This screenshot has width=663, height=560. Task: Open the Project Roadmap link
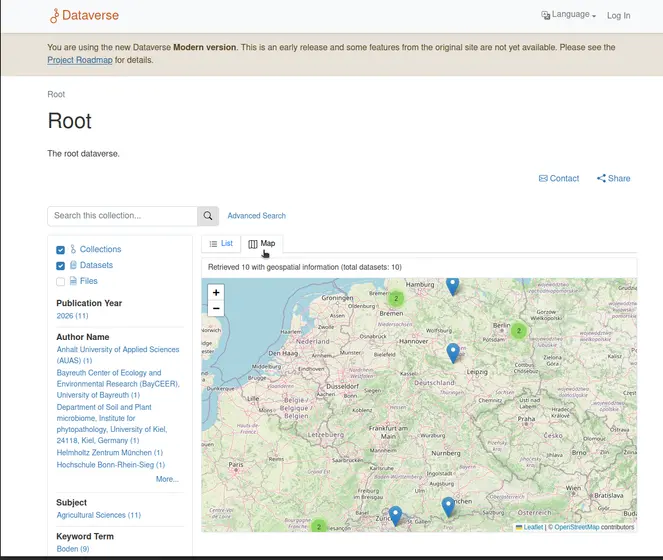[80, 60]
